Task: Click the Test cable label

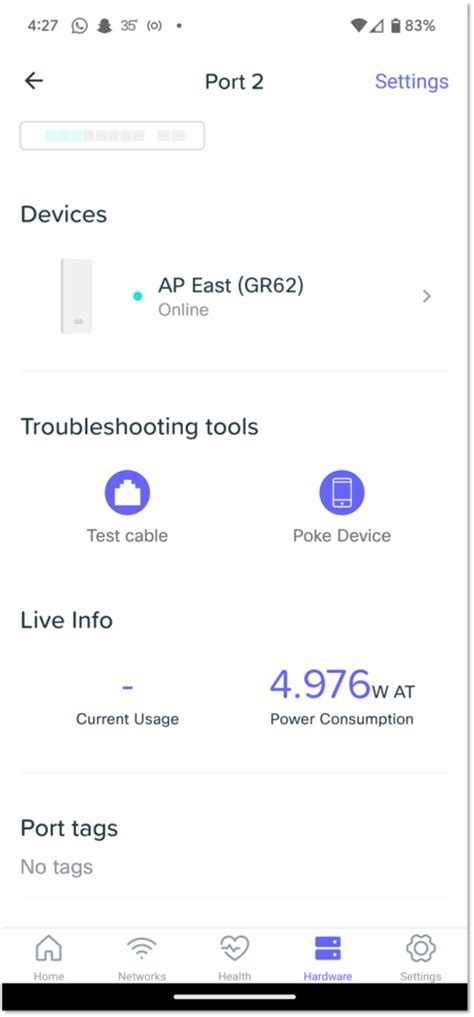Action: click(127, 536)
